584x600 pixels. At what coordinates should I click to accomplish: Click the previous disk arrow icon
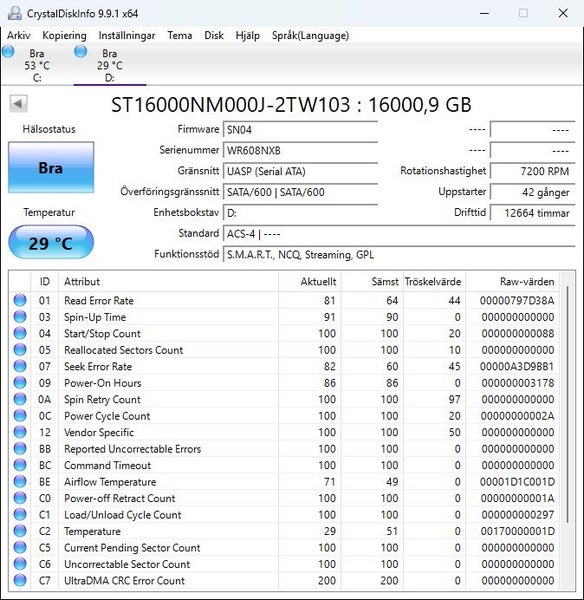coord(18,104)
